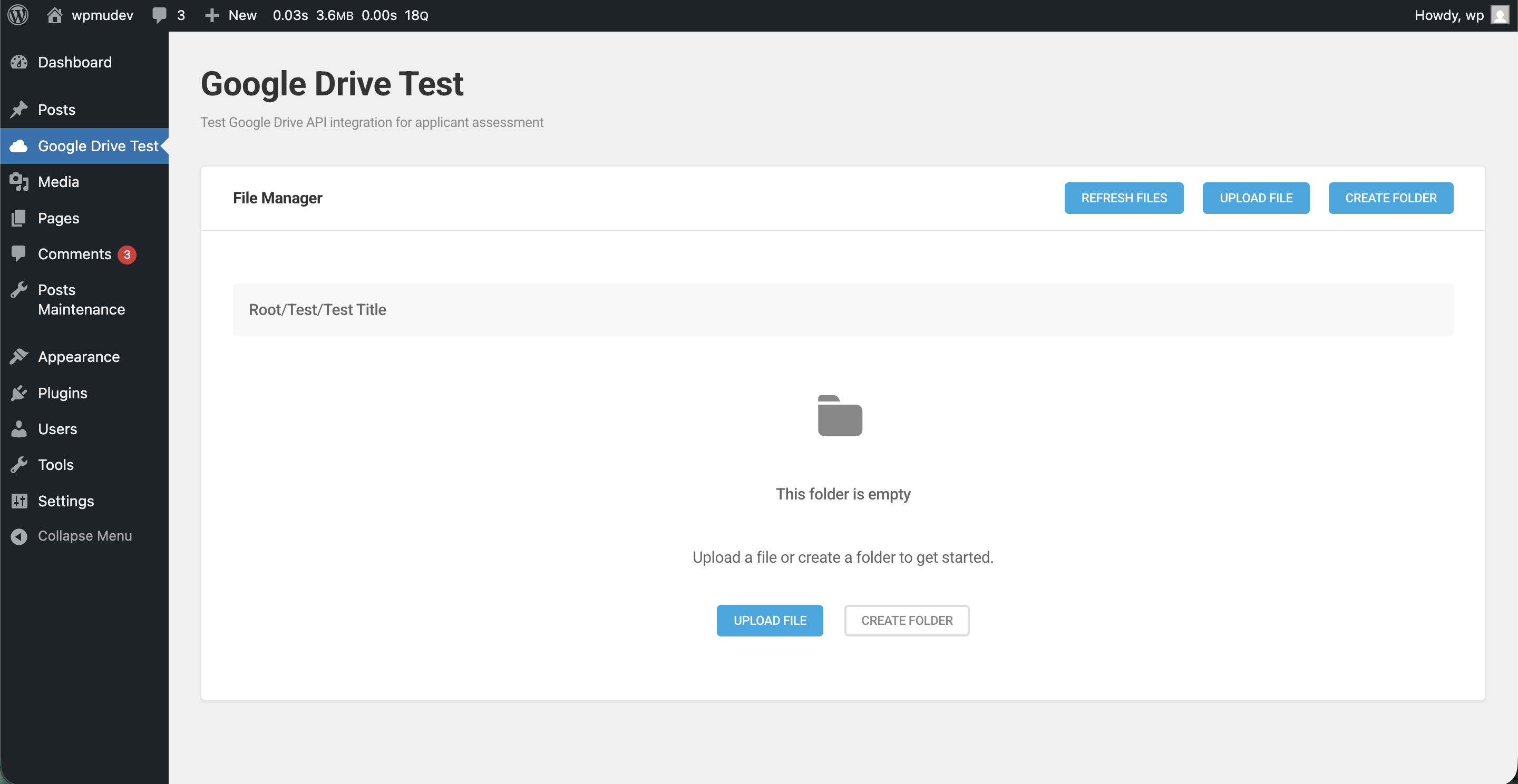The height and width of the screenshot is (784, 1518).
Task: Click the Pages icon in sidebar
Action: [19, 218]
